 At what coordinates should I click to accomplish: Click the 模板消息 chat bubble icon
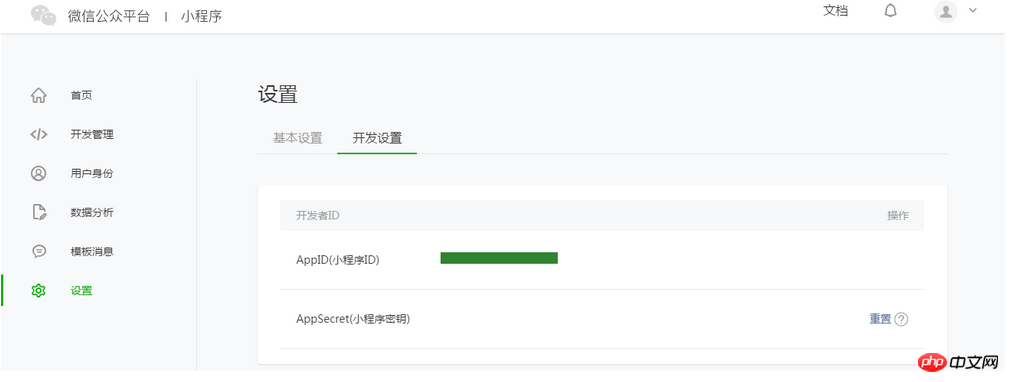[39, 251]
